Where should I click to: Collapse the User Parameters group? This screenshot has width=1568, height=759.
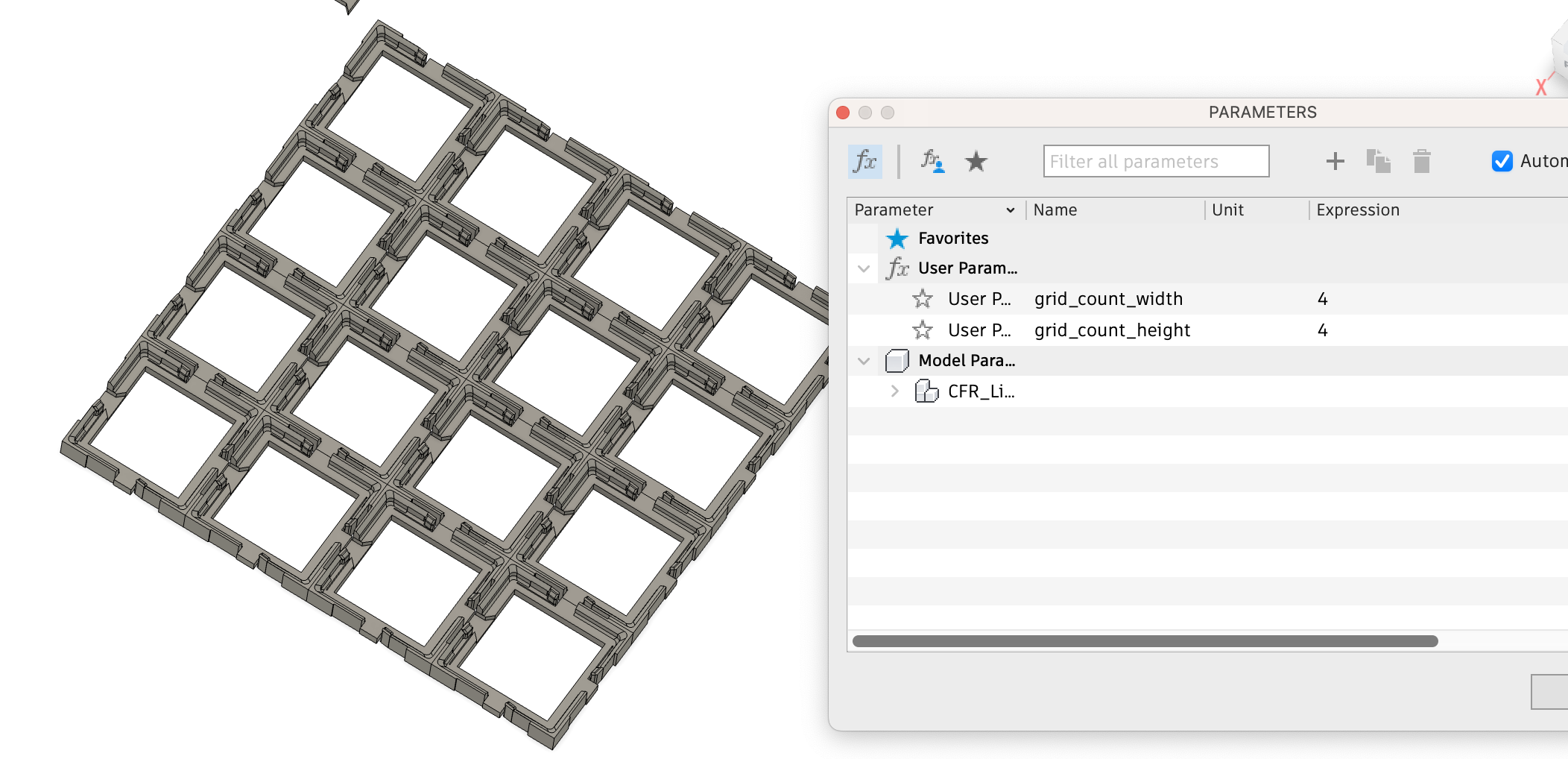pyautogui.click(x=864, y=268)
